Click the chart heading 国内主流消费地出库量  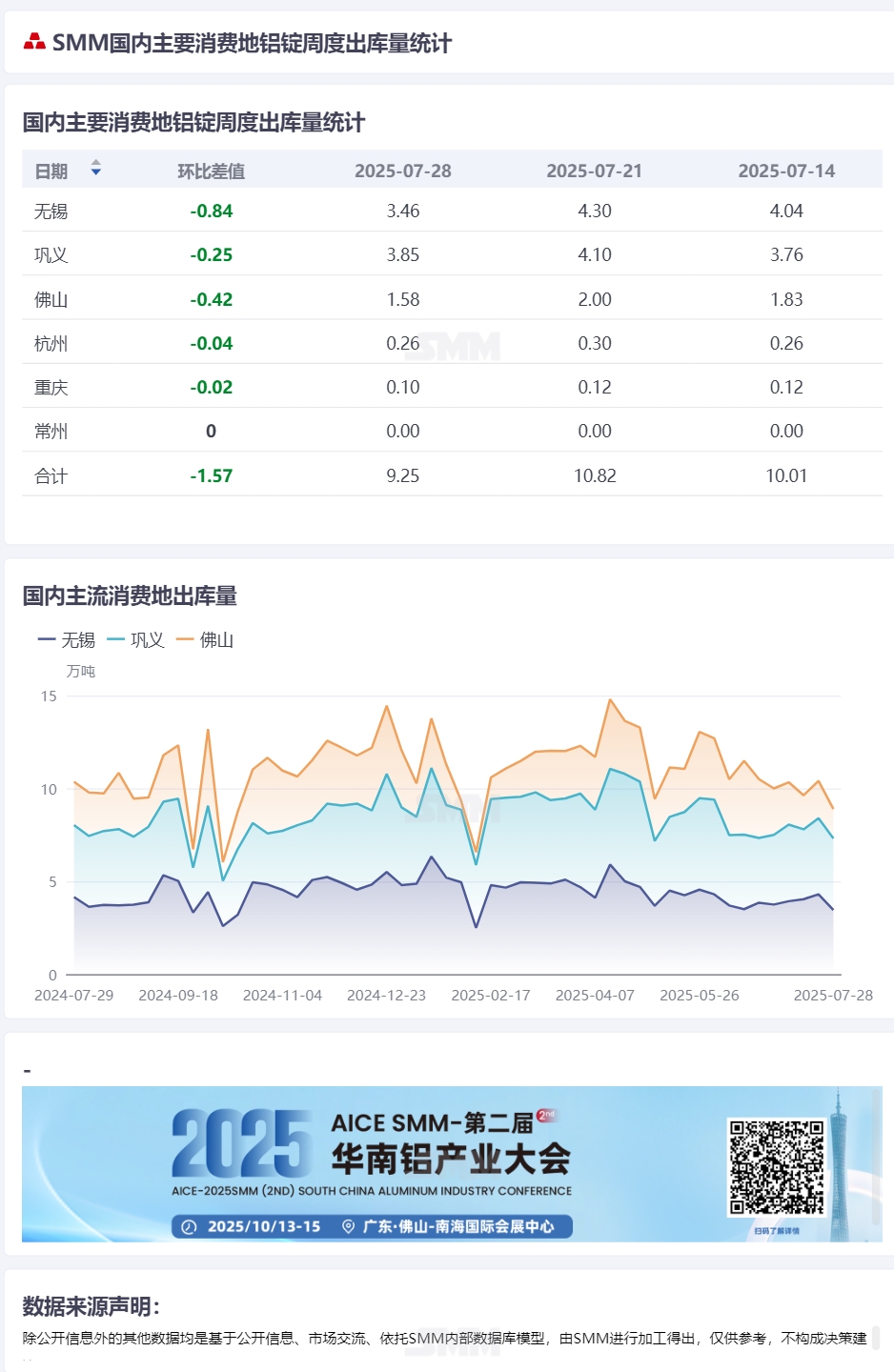(x=130, y=596)
